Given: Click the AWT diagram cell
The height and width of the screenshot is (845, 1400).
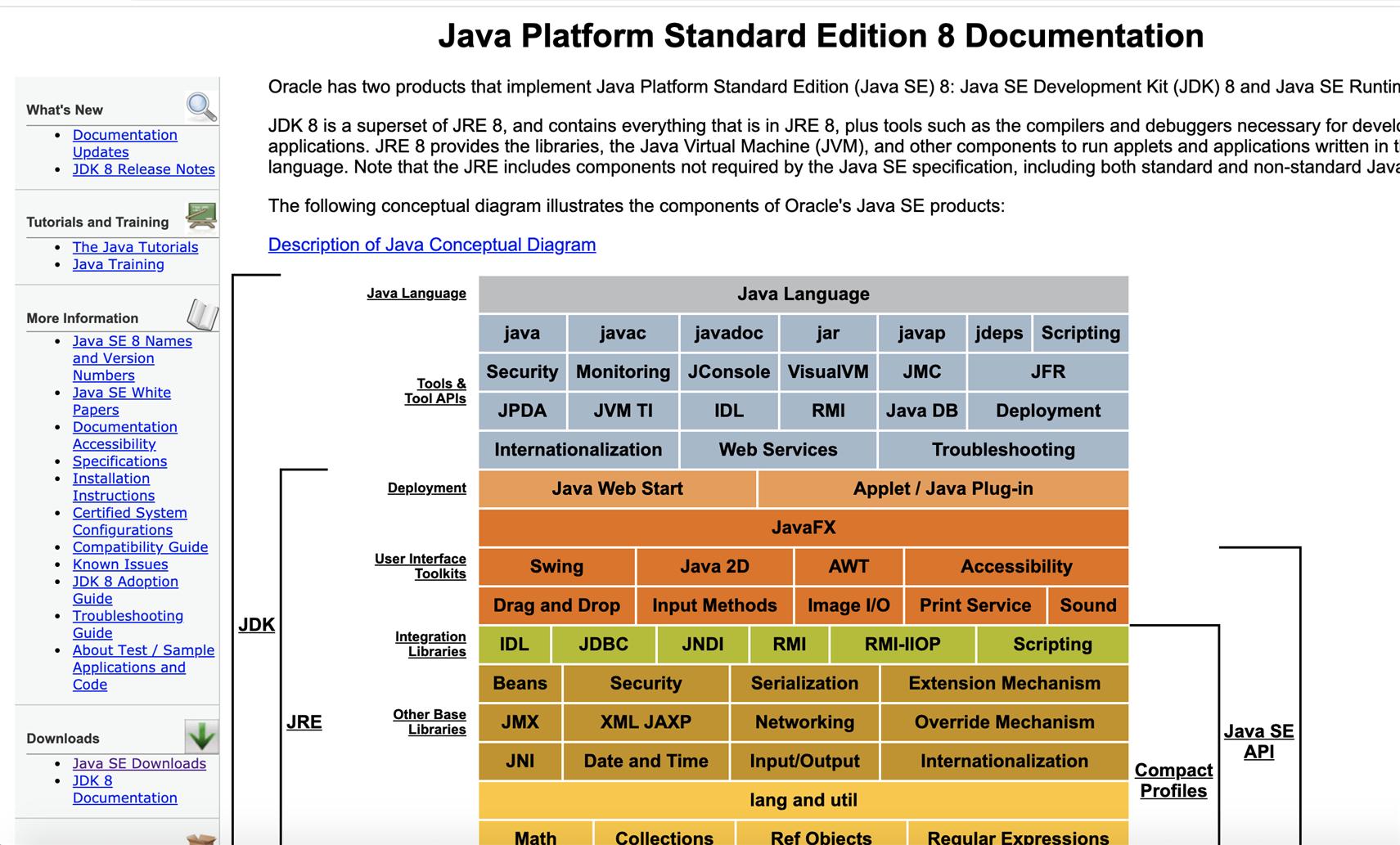Looking at the screenshot, I should point(849,566).
